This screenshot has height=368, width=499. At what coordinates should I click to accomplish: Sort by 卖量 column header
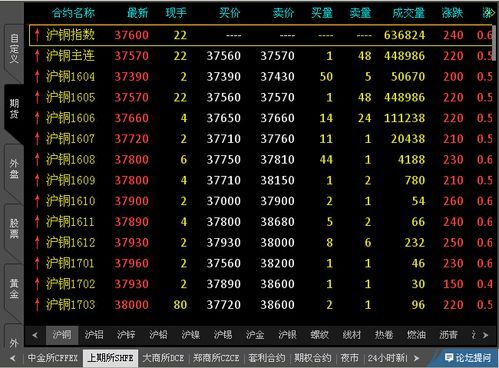pyautogui.click(x=360, y=13)
